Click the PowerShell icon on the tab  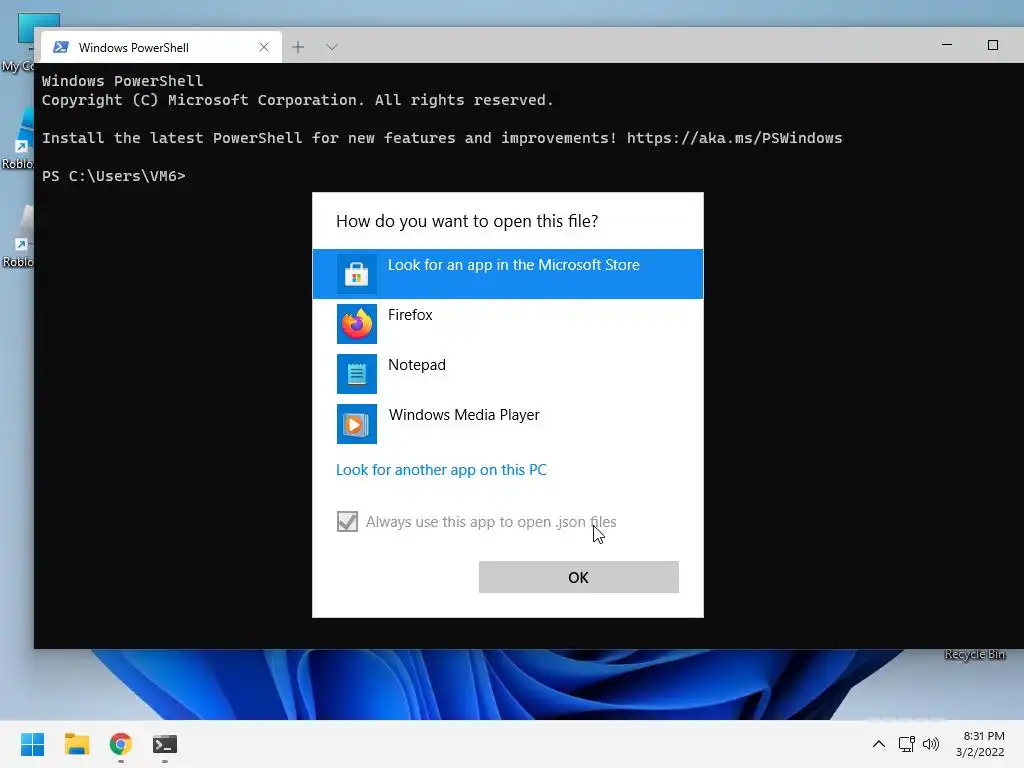(x=61, y=47)
